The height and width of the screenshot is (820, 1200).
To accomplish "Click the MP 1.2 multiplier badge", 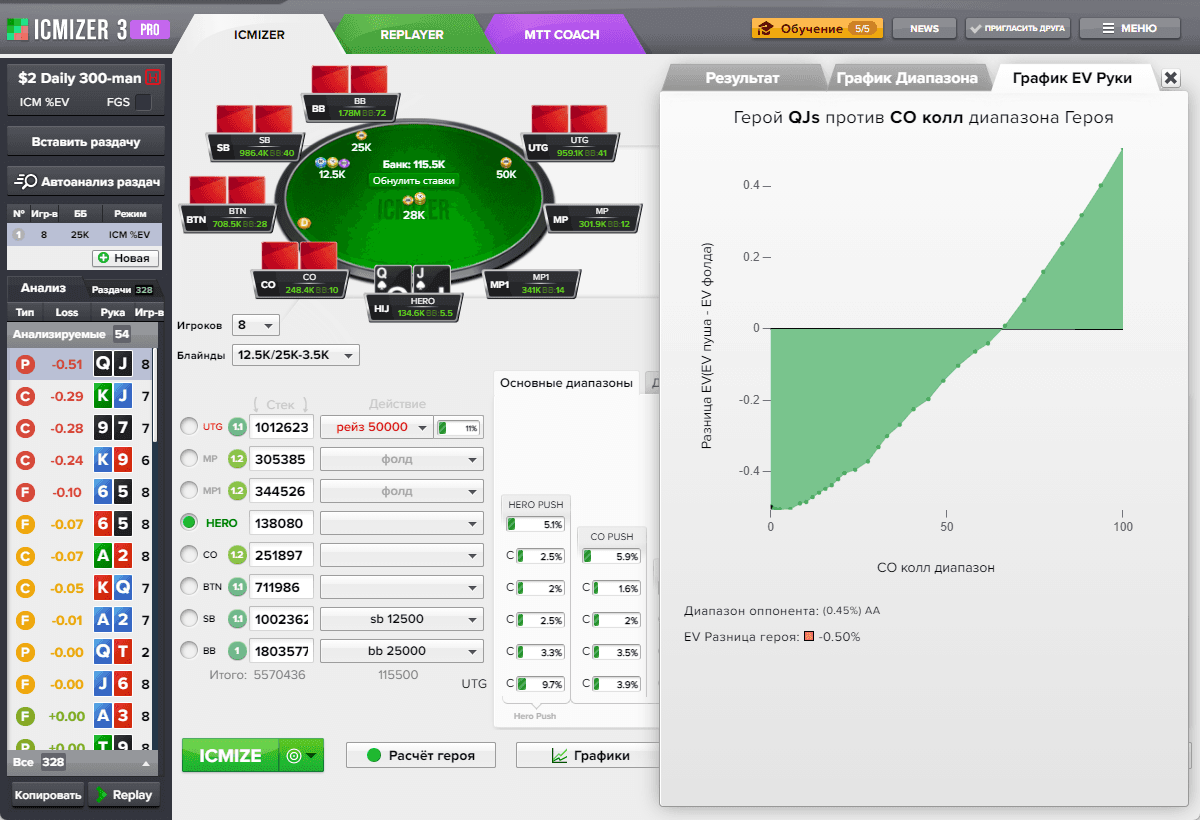I will pos(237,459).
